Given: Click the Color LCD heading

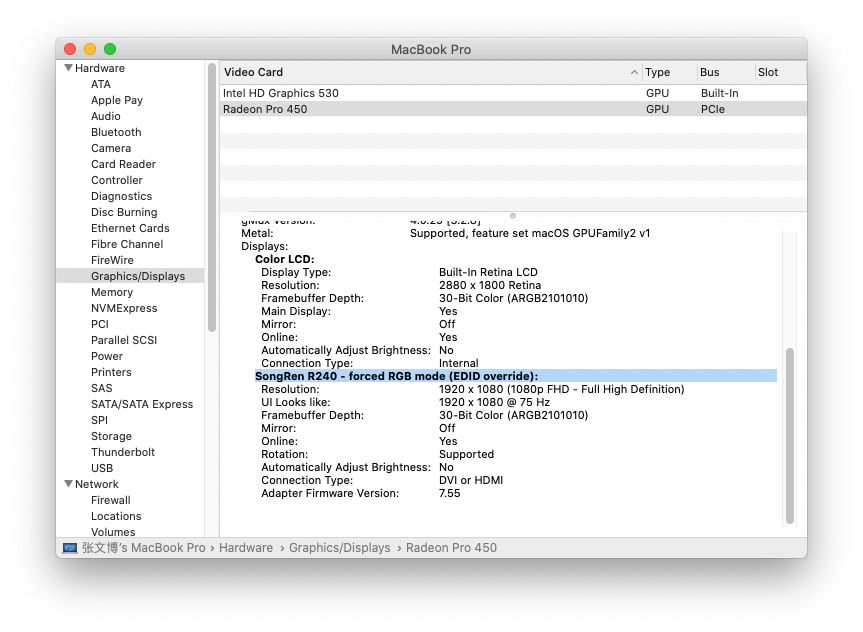Looking at the screenshot, I should [285, 259].
